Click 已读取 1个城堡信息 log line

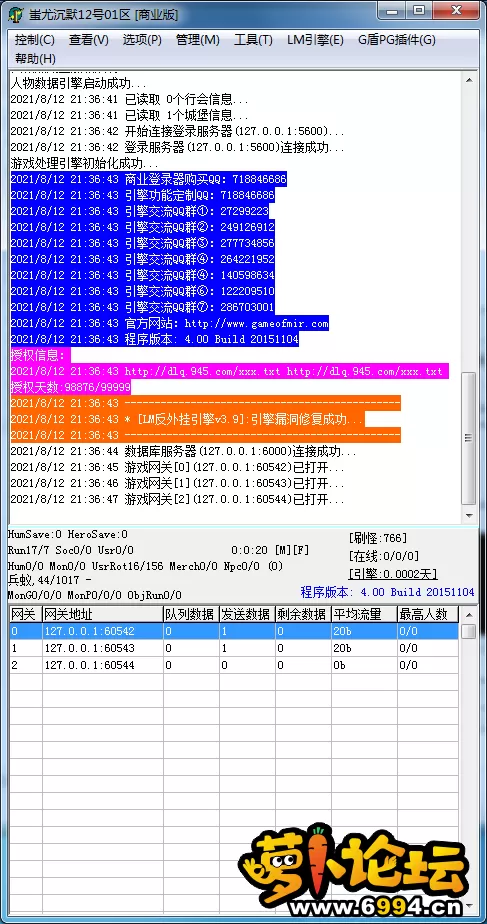[x=129, y=115]
